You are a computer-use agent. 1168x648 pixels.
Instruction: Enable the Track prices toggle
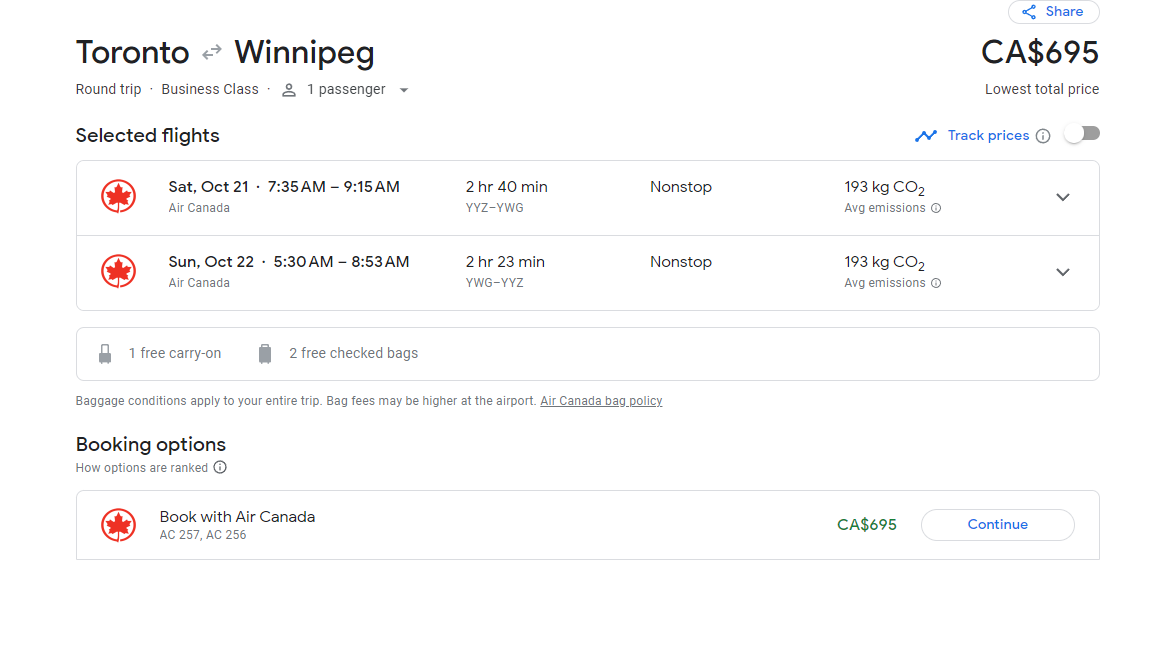tap(1081, 134)
